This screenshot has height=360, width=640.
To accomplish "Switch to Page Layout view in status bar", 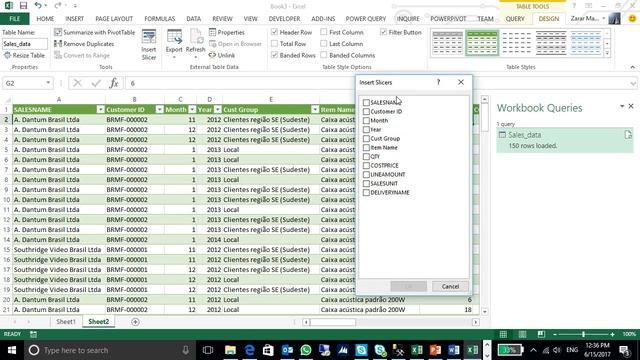I will 522,334.
